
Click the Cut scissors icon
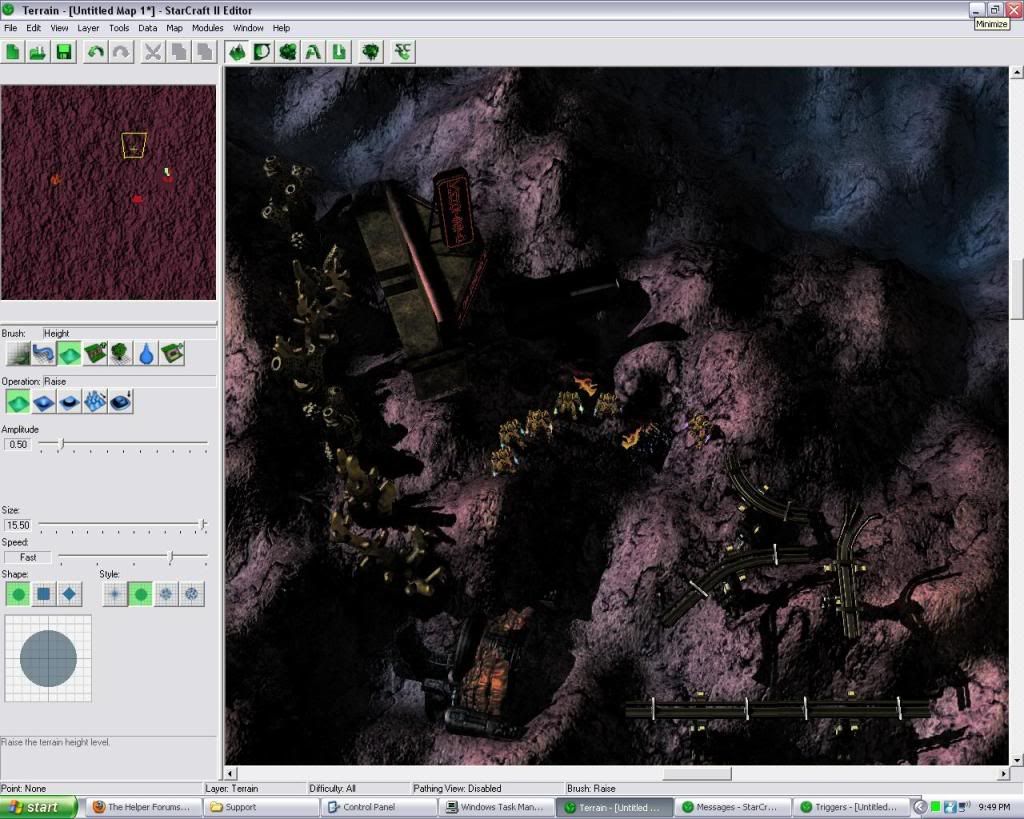pos(153,52)
